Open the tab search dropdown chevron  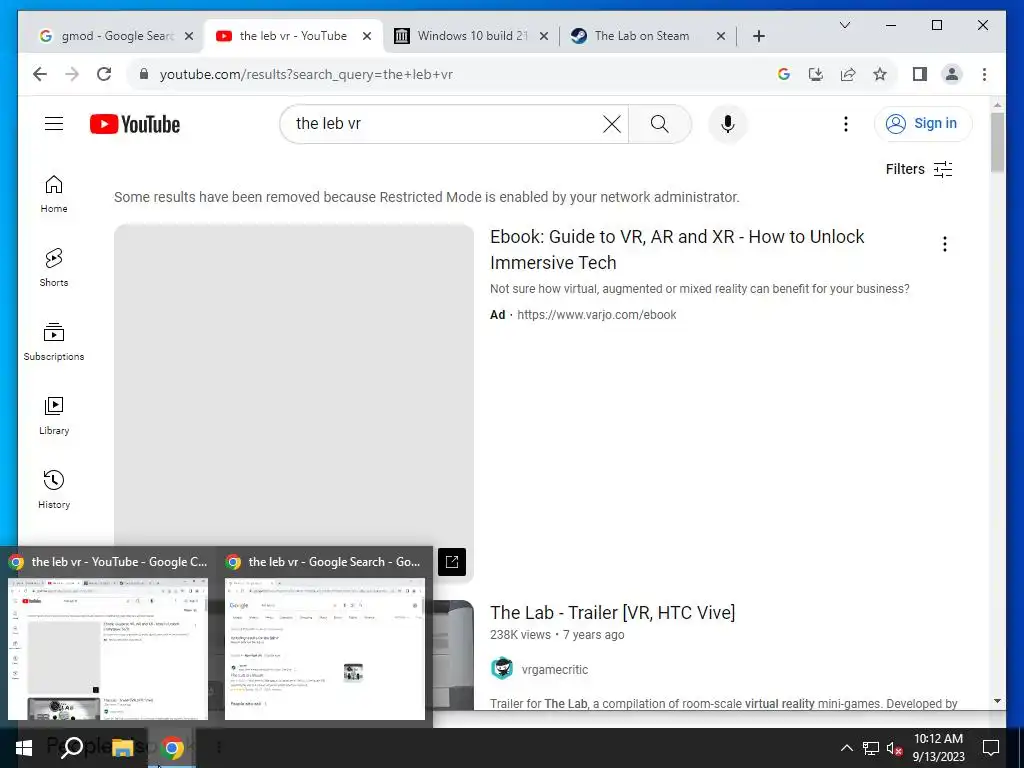tap(844, 25)
